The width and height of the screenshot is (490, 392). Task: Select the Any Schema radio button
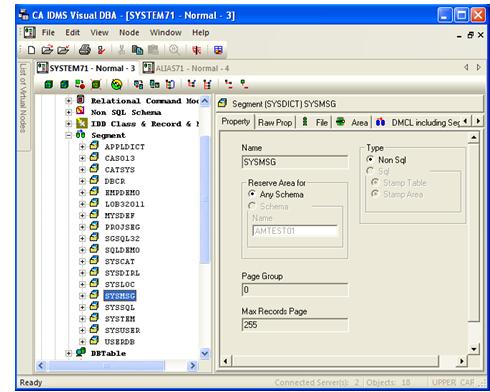252,194
